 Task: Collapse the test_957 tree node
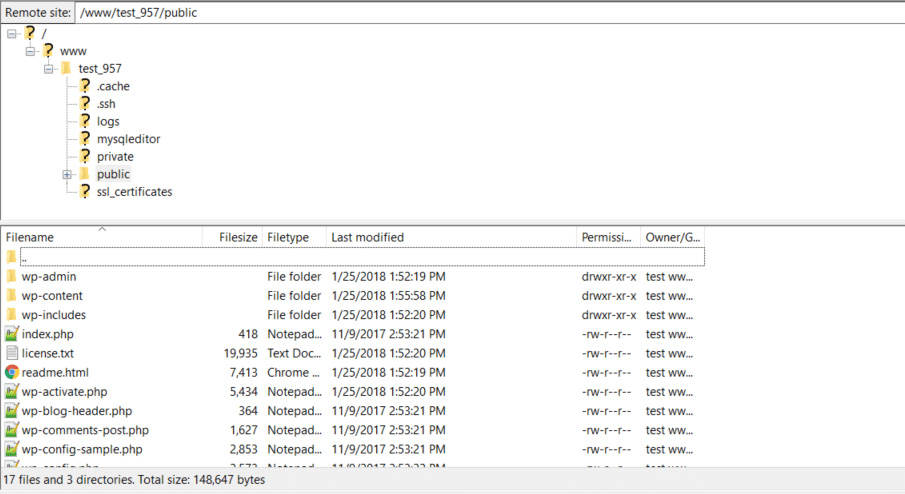tap(48, 69)
